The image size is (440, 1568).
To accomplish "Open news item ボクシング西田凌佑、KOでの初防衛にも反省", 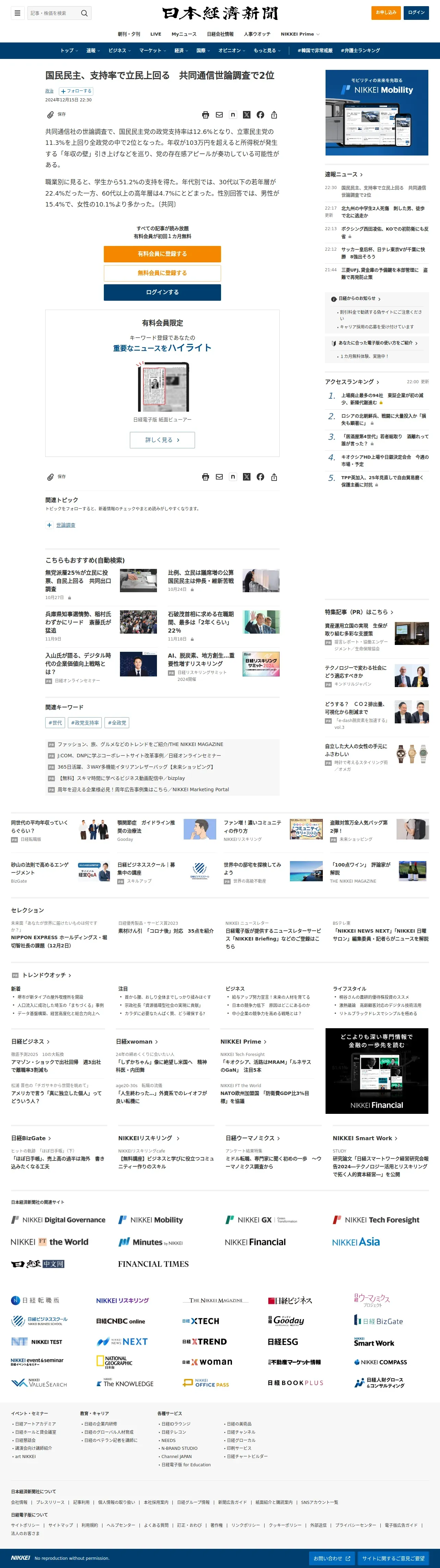I will (384, 233).
